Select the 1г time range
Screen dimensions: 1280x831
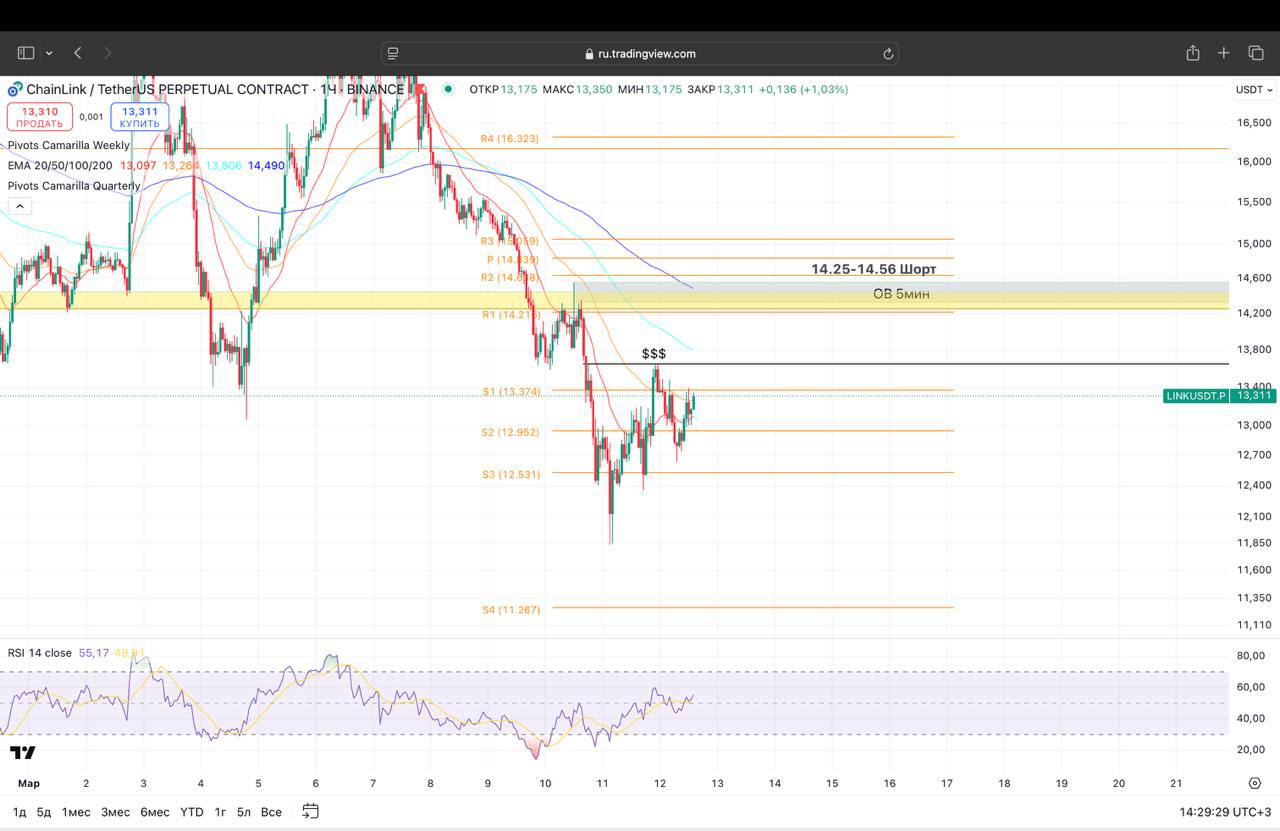tap(220, 812)
